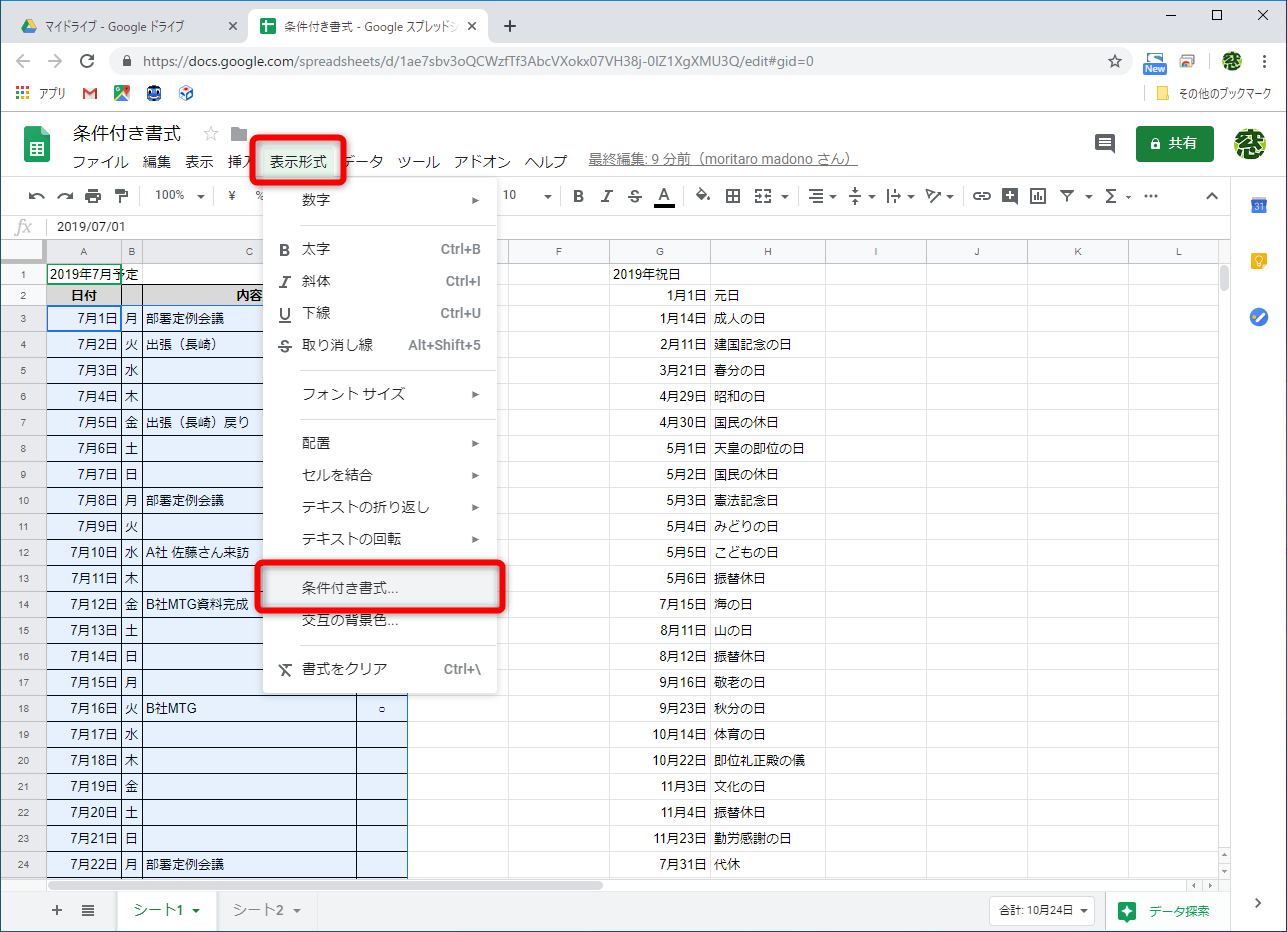Click the 共有 (Share) button
The image size is (1287, 932).
(1174, 143)
